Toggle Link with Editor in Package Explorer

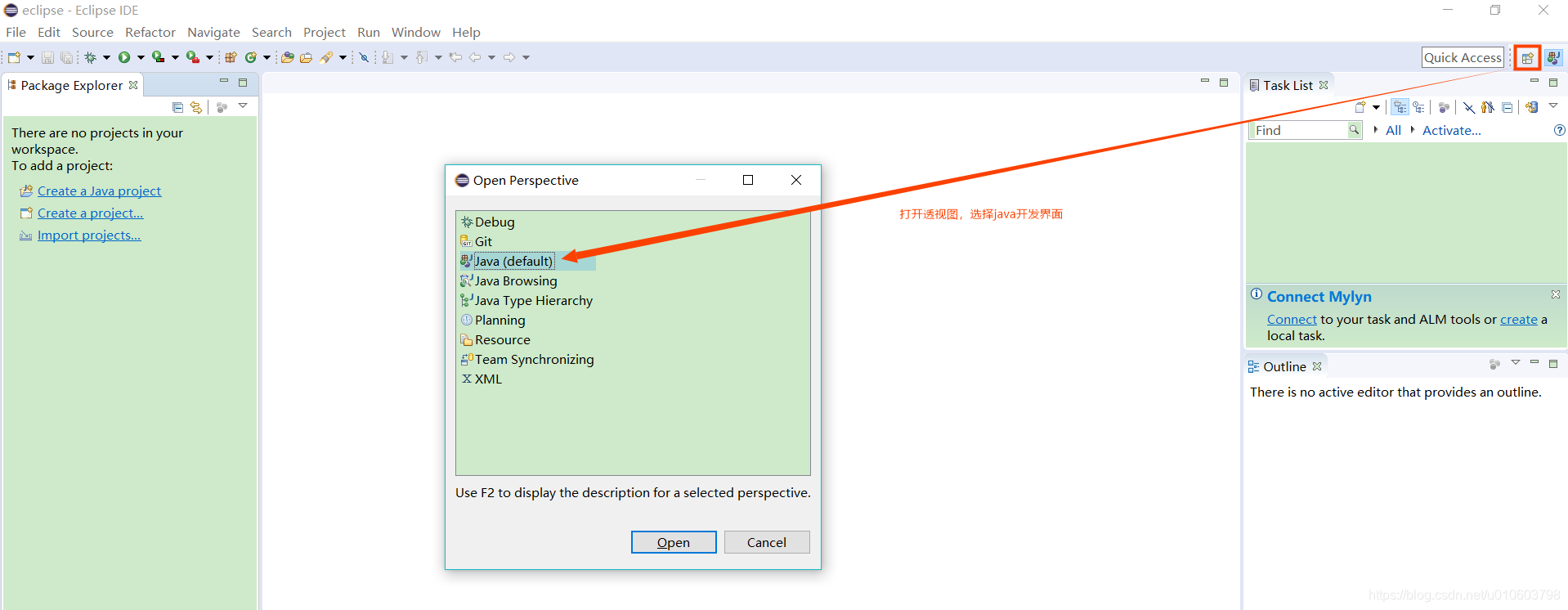click(x=196, y=107)
